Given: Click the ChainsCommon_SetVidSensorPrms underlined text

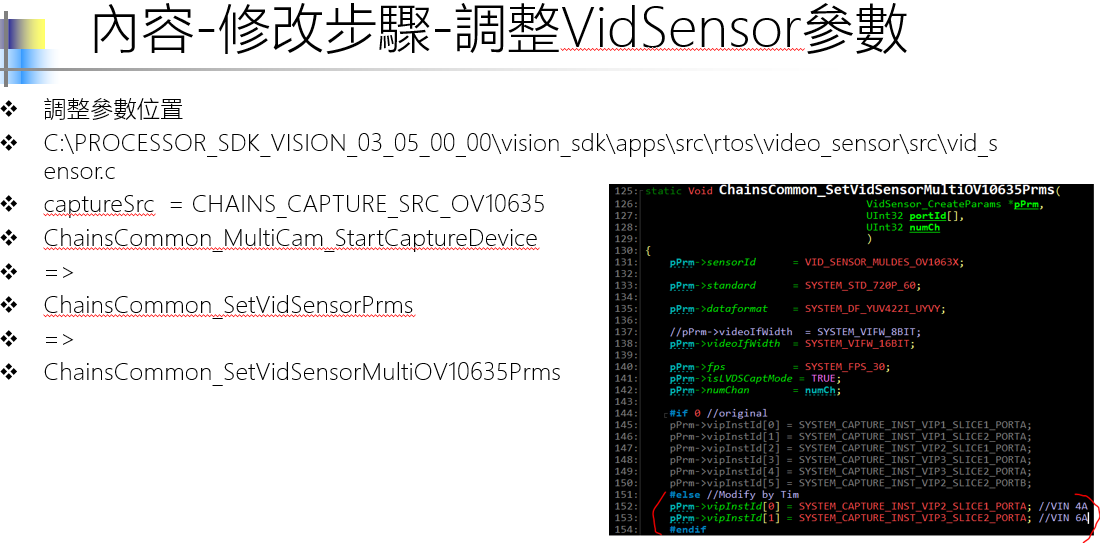Looking at the screenshot, I should click(x=228, y=306).
